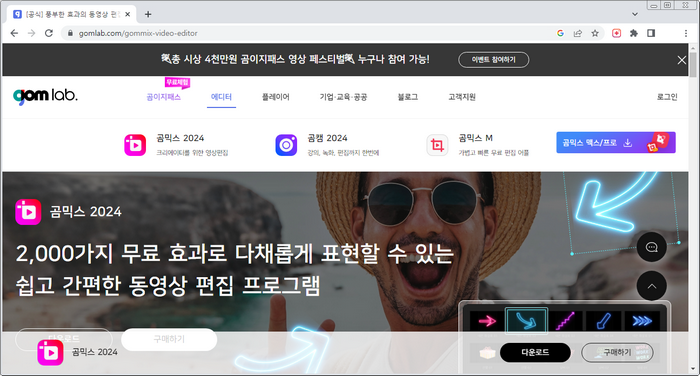
Task: Open the 곰캠 2024 product link
Action: click(327, 138)
